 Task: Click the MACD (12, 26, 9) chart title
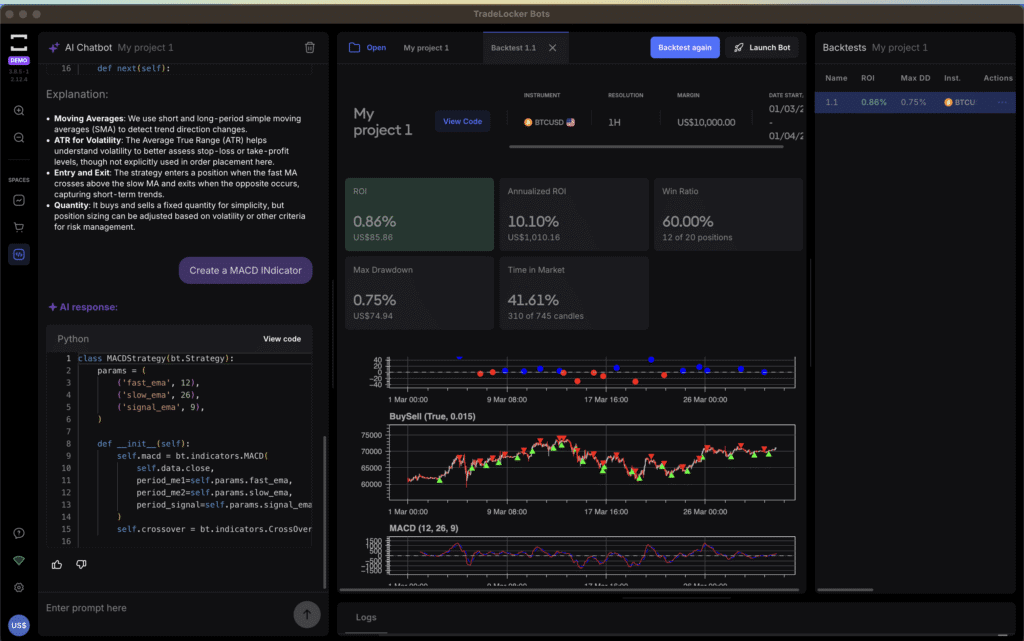click(424, 528)
